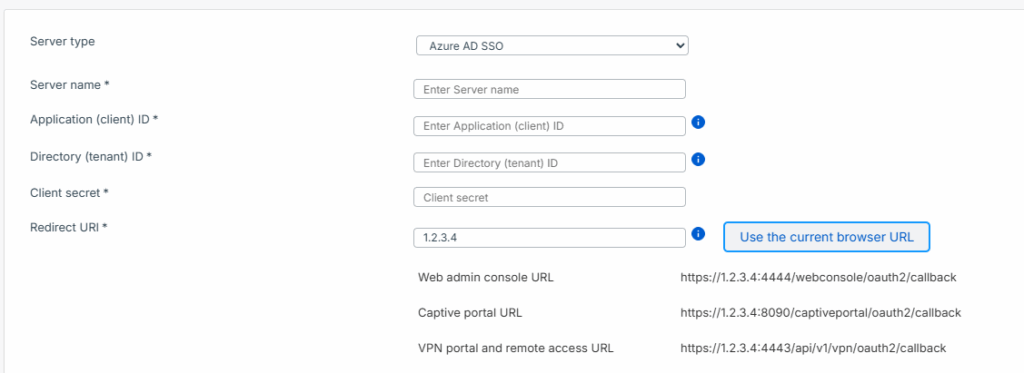
Task: Select the Web admin console callback URL text
Action: tap(818, 278)
